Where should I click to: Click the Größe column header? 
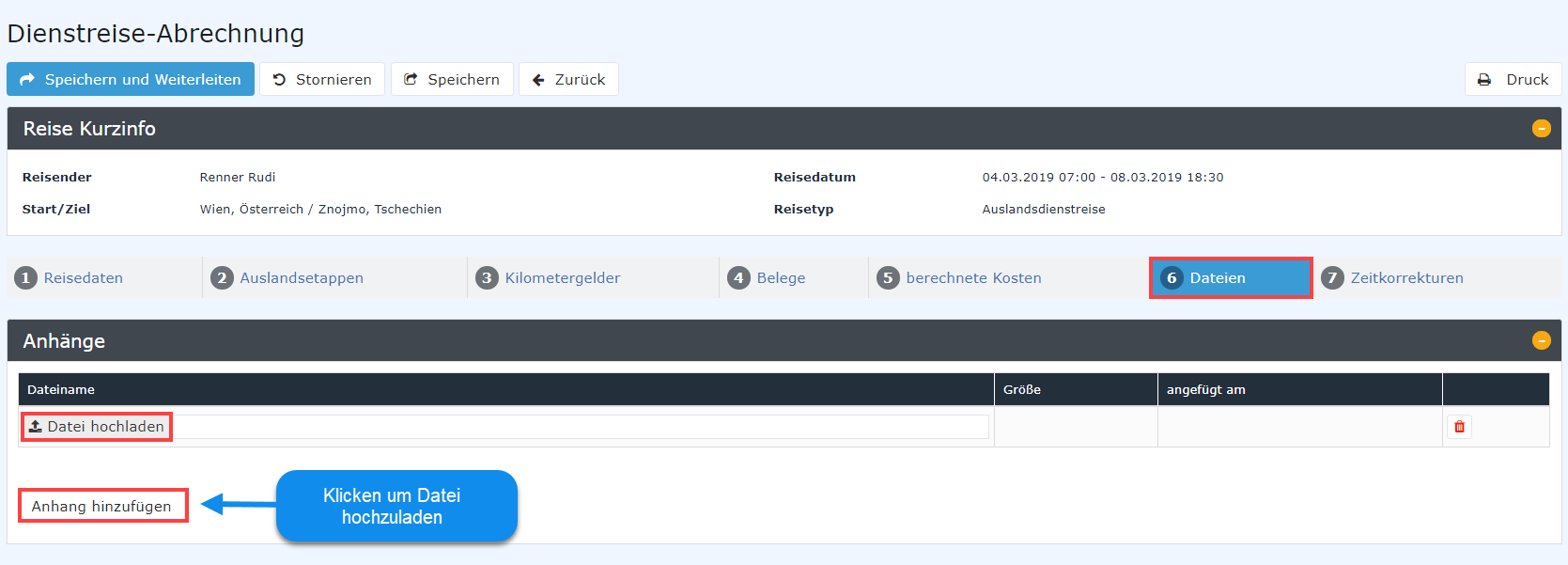[x=1076, y=389]
